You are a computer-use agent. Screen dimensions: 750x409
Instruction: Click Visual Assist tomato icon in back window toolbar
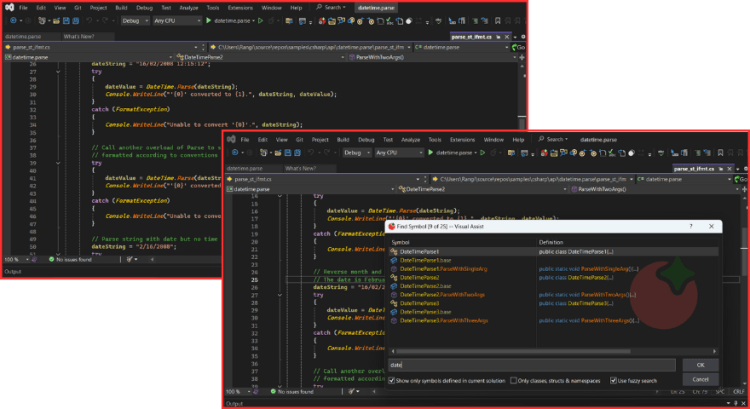tap(322, 21)
